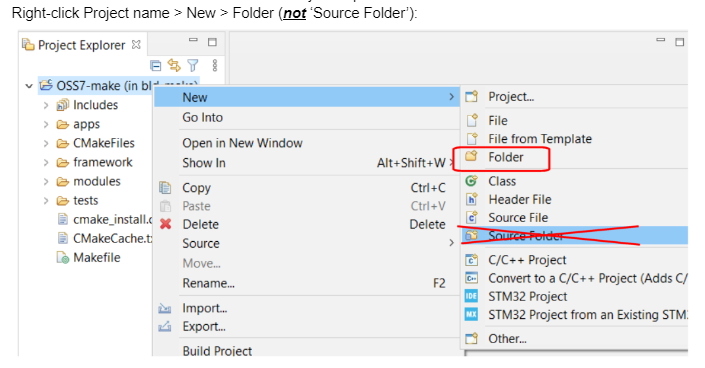Click the red Delete X icon
The width and height of the screenshot is (705, 368).
tap(165, 224)
